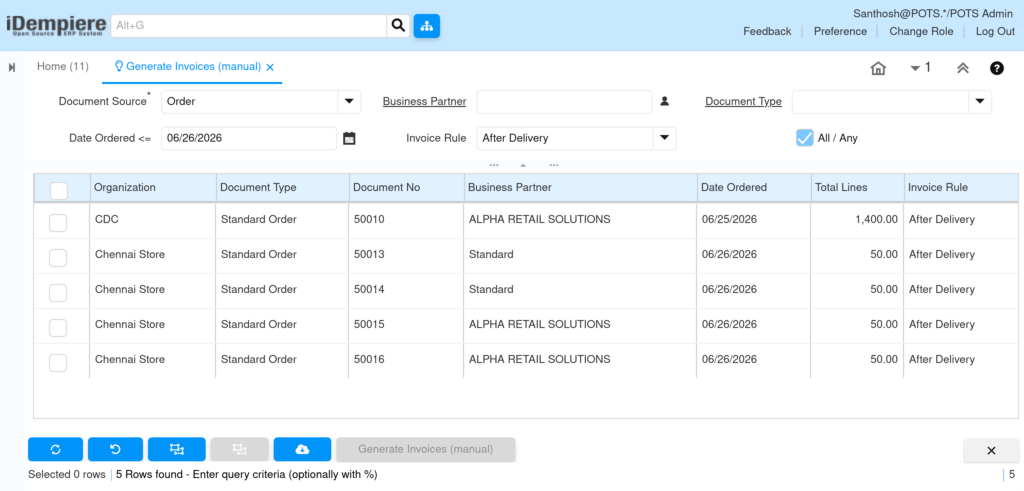
Task: Sort by the Document No column header
Action: [407, 187]
